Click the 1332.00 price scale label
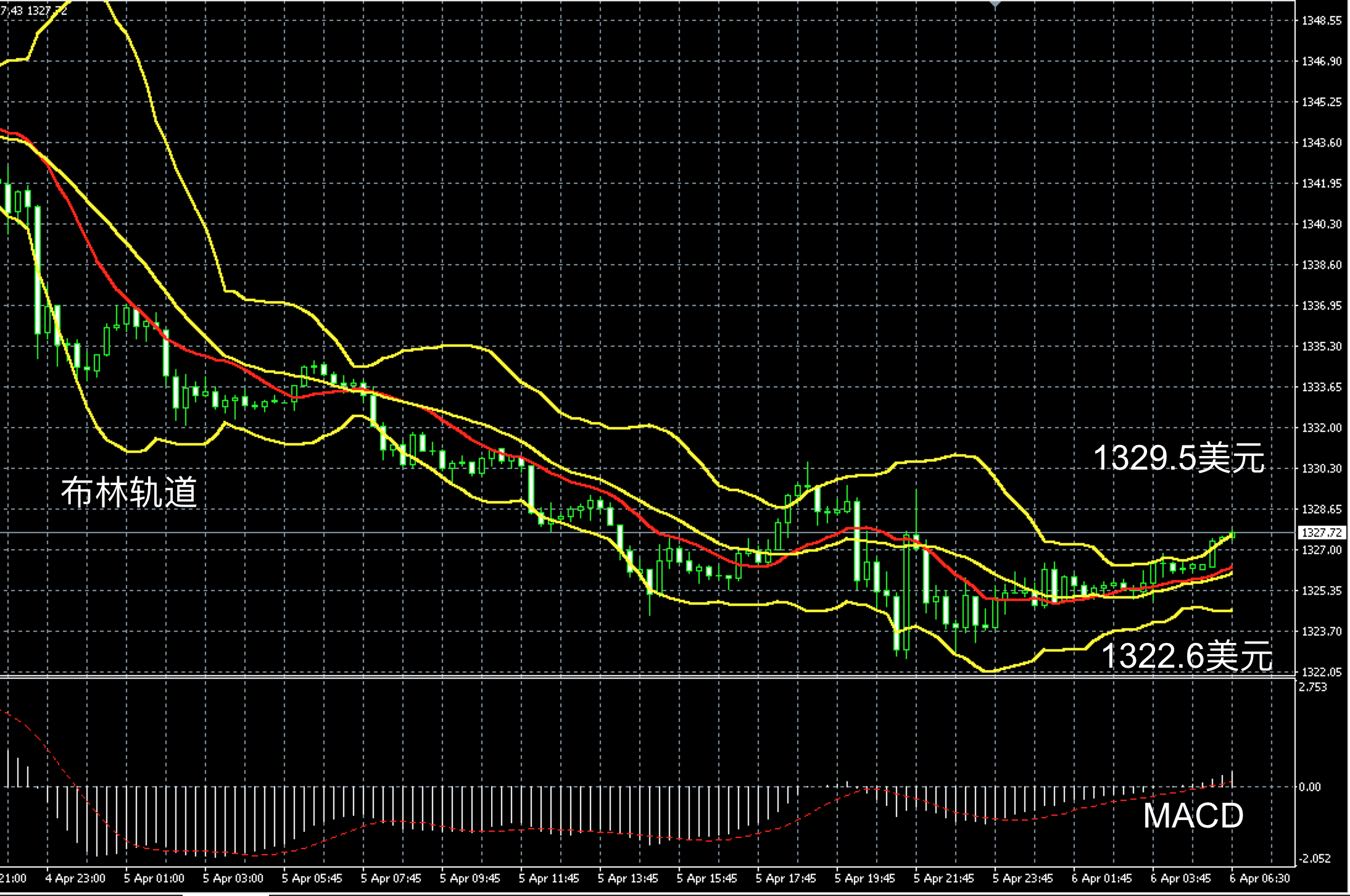Screen dimensions: 1350x896 1321,428
